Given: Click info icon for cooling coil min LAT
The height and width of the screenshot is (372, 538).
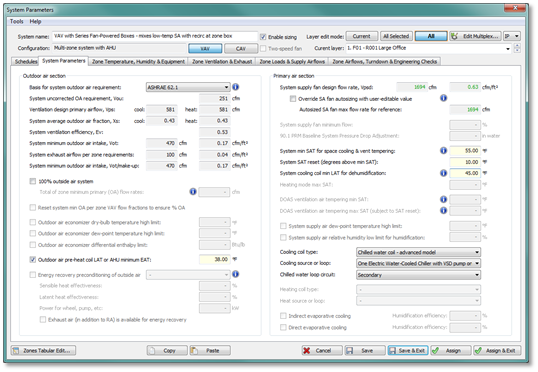Looking at the screenshot, I should click(x=443, y=173).
